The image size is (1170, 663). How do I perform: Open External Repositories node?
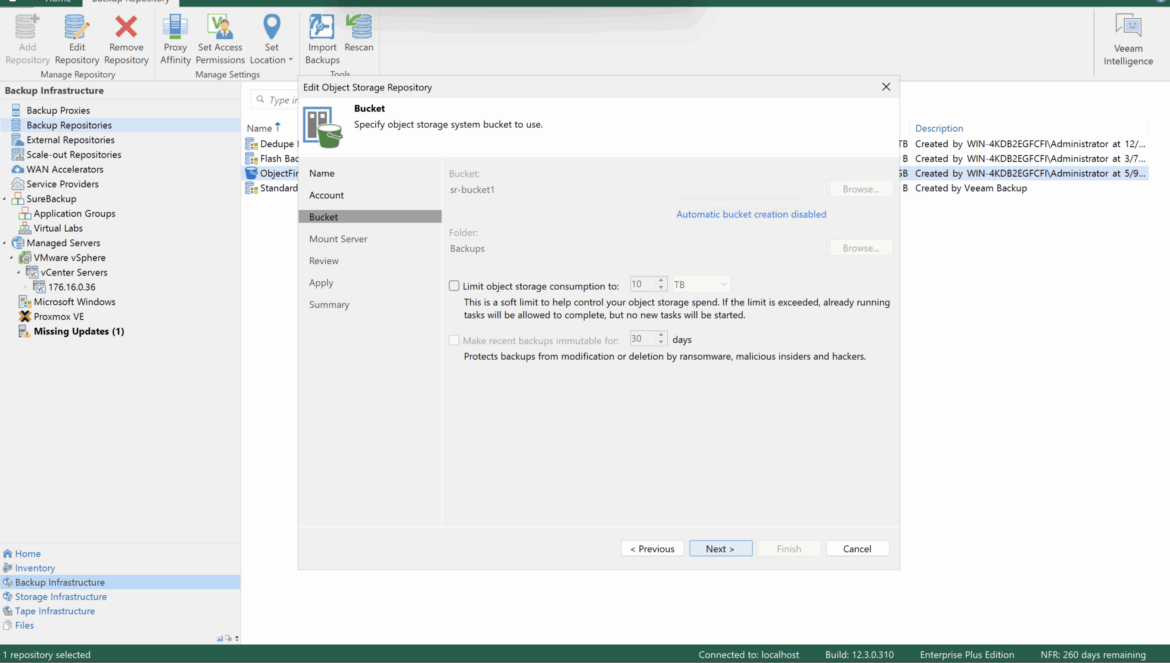click(70, 139)
